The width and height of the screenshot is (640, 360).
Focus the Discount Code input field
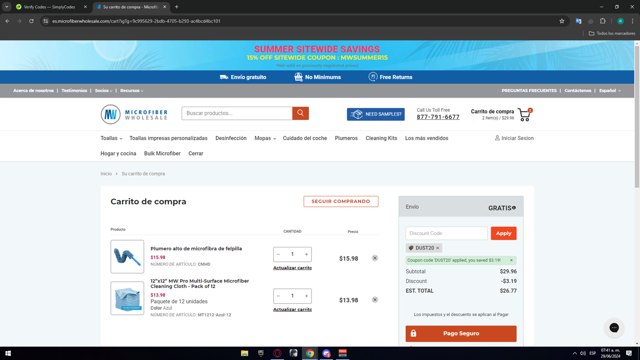pos(447,233)
